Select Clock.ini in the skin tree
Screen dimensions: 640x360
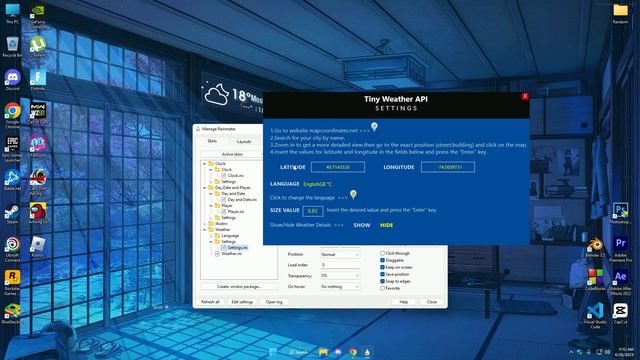point(236,176)
